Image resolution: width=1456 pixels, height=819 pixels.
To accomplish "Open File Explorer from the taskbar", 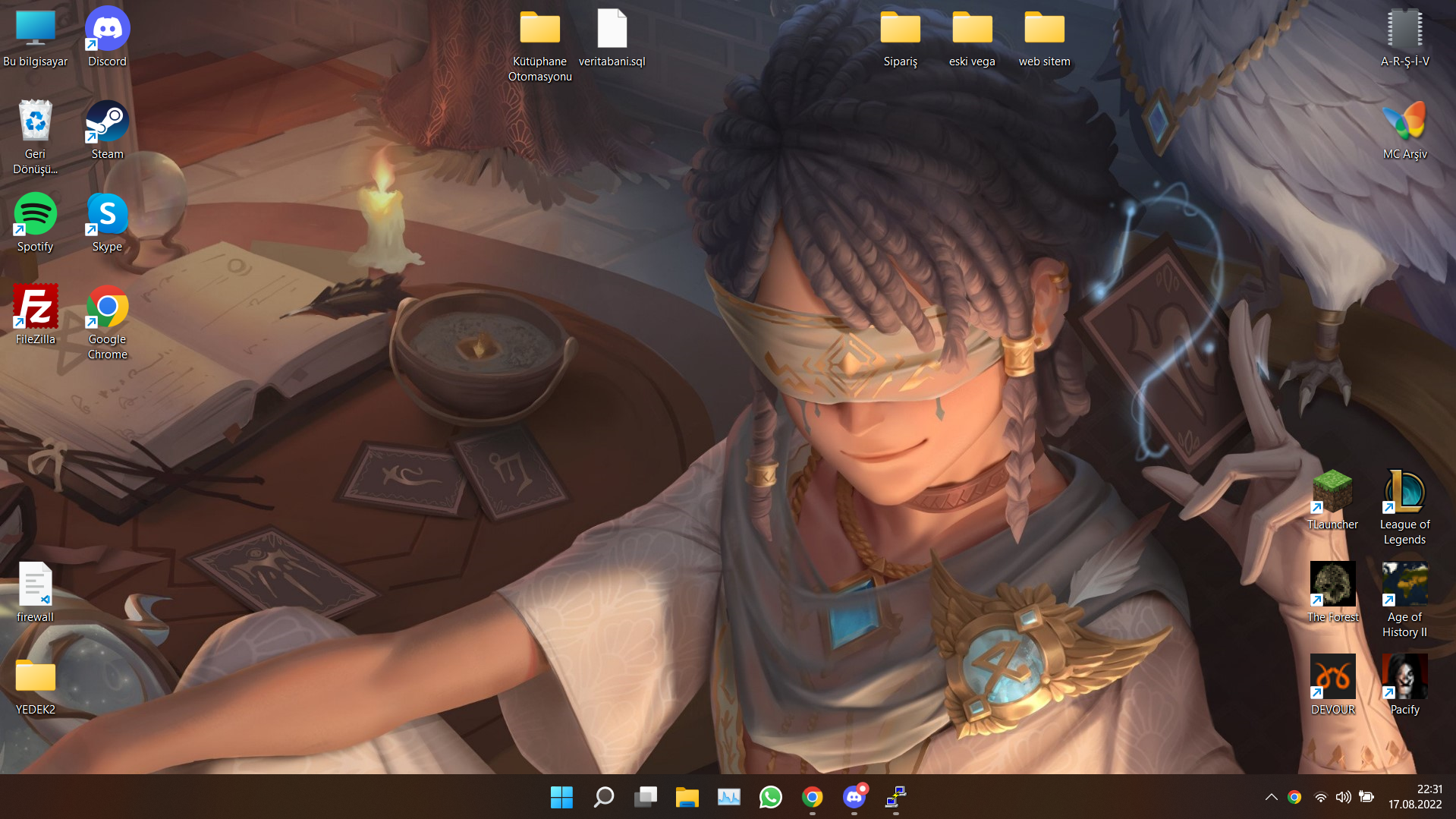I will click(687, 797).
